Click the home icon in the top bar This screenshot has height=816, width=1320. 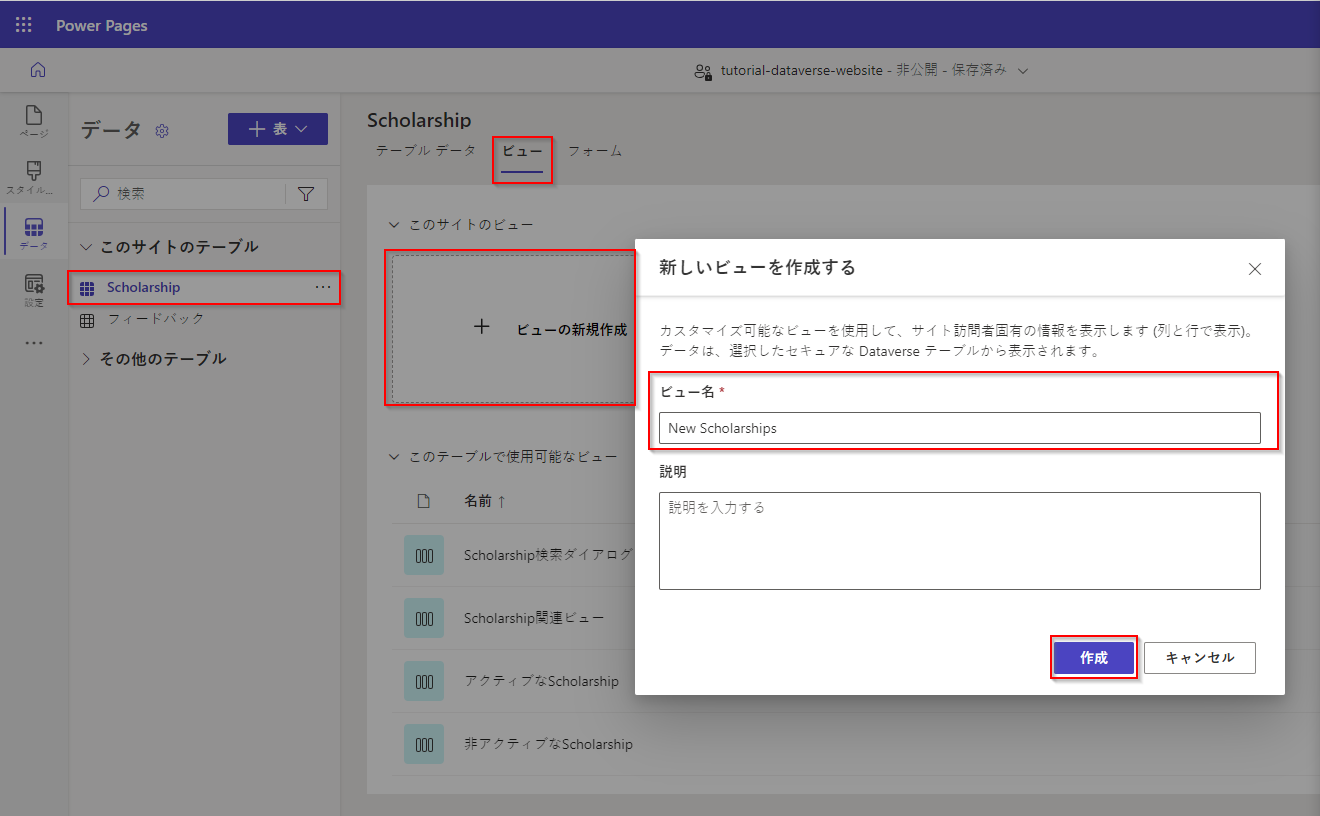[x=37, y=70]
